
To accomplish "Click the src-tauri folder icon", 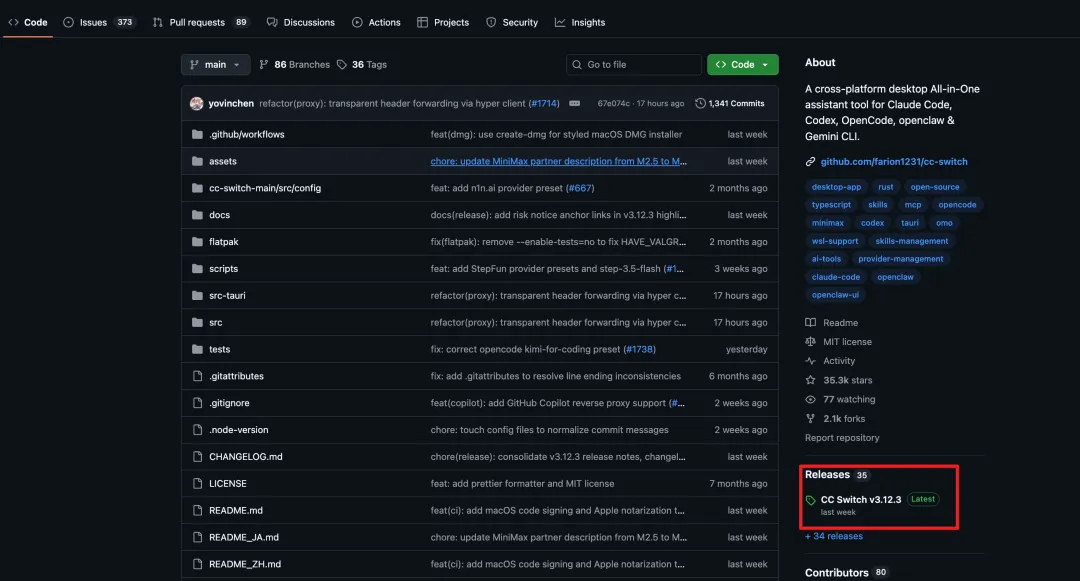I will point(197,295).
